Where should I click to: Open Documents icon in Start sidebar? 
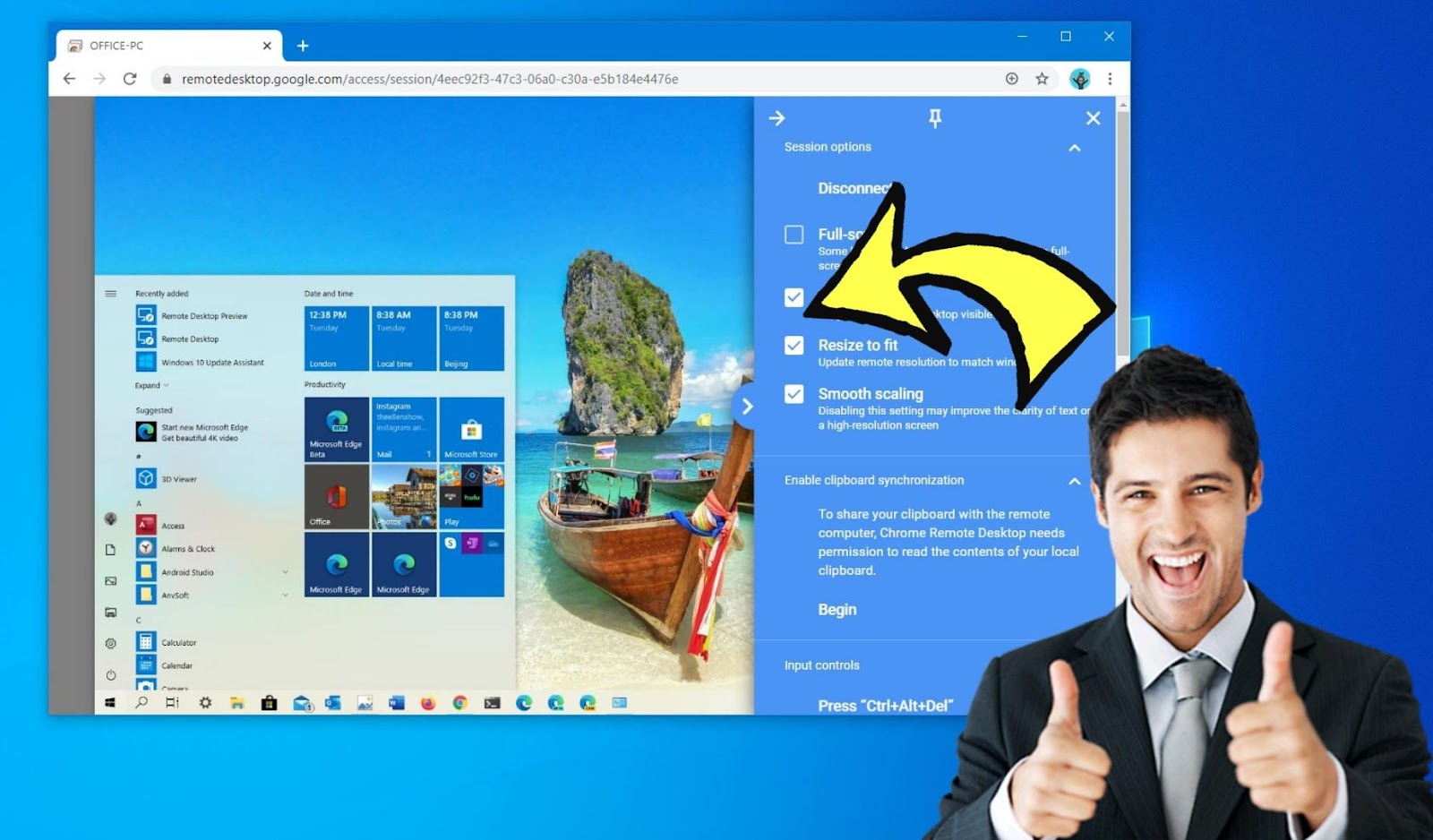click(x=111, y=550)
